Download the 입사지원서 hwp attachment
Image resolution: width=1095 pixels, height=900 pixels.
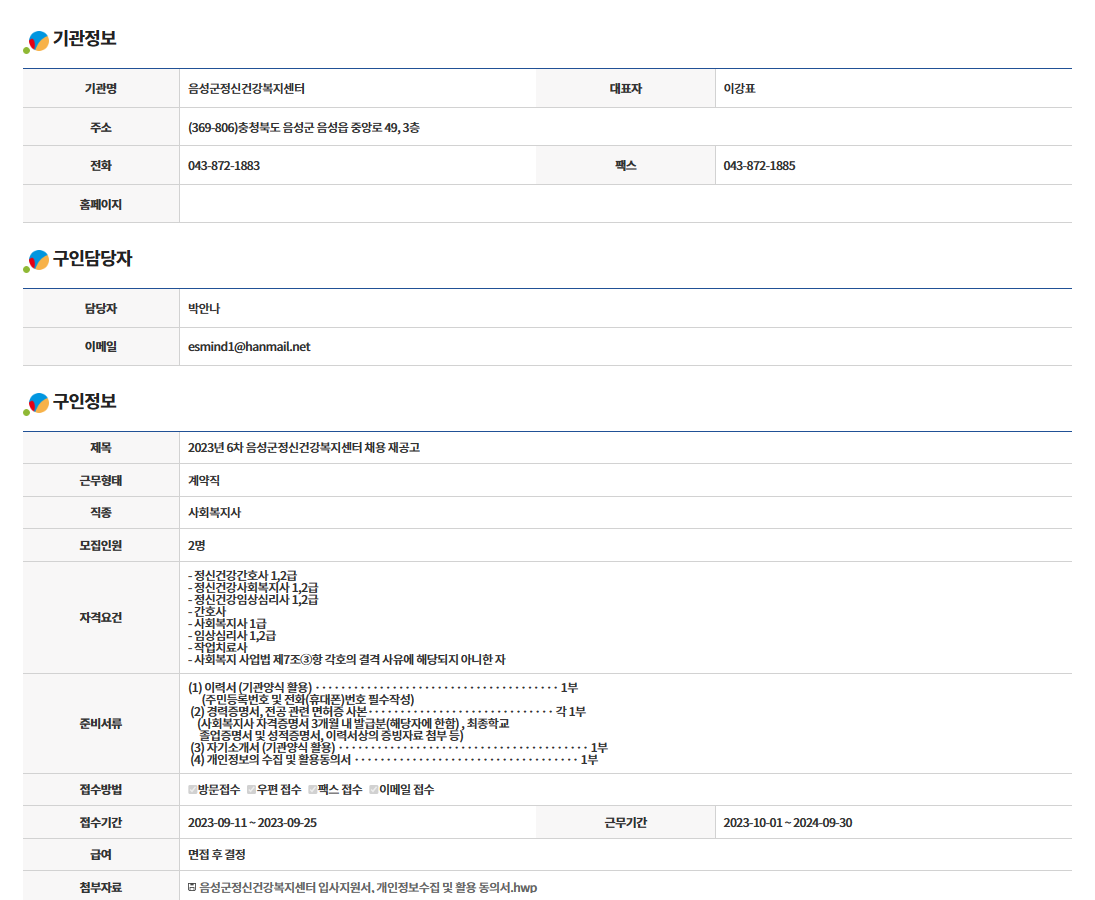point(368,887)
